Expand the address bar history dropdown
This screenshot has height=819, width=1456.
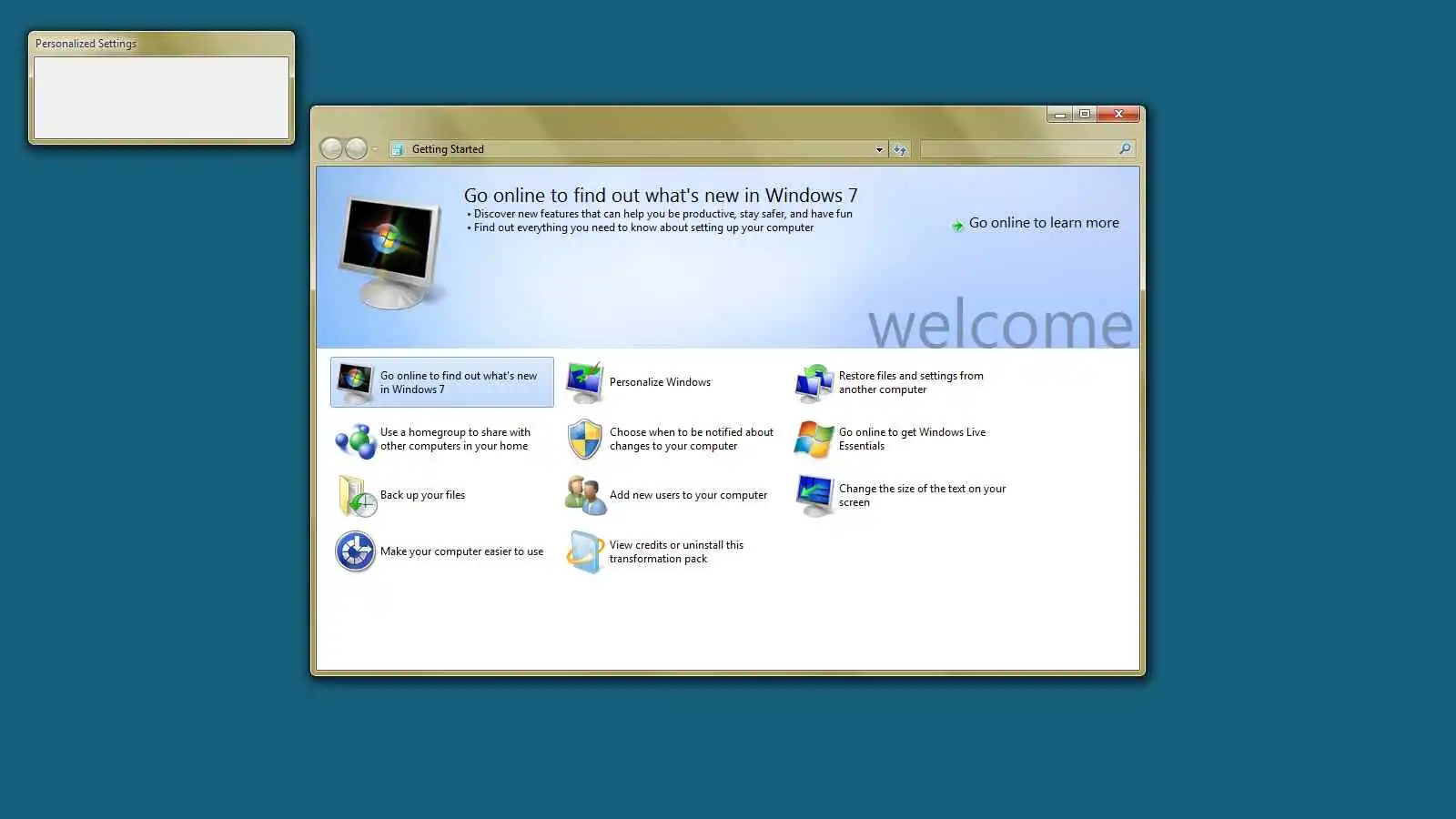click(x=879, y=149)
